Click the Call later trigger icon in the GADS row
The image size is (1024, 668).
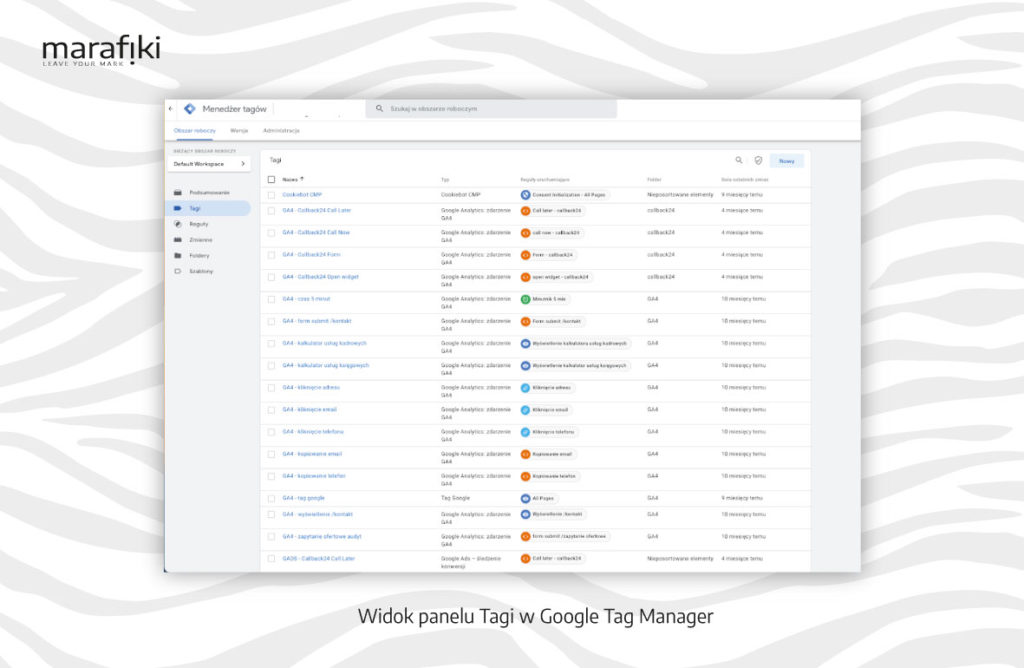[x=525, y=558]
